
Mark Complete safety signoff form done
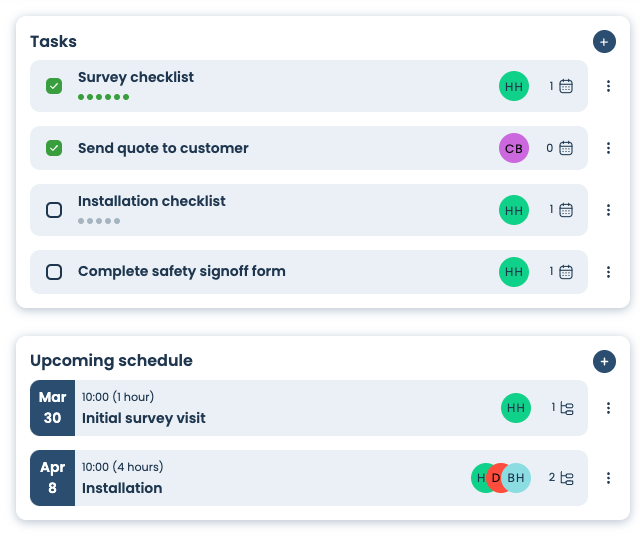click(54, 272)
